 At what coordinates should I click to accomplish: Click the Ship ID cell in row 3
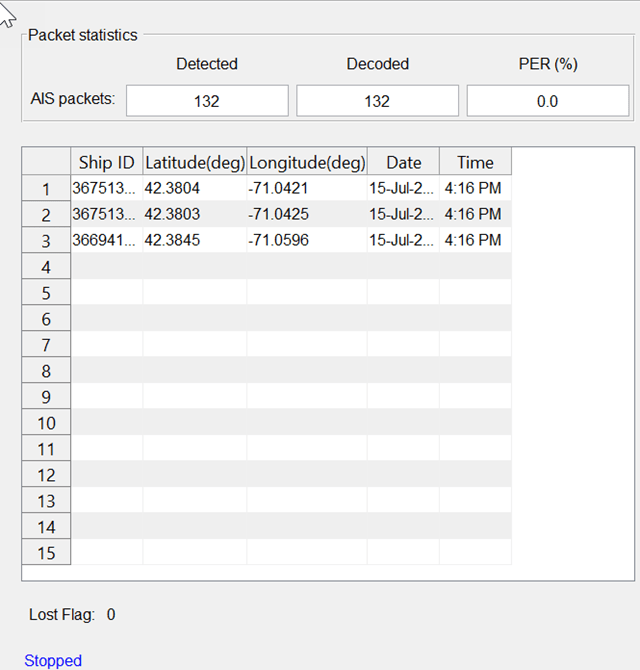[107, 240]
